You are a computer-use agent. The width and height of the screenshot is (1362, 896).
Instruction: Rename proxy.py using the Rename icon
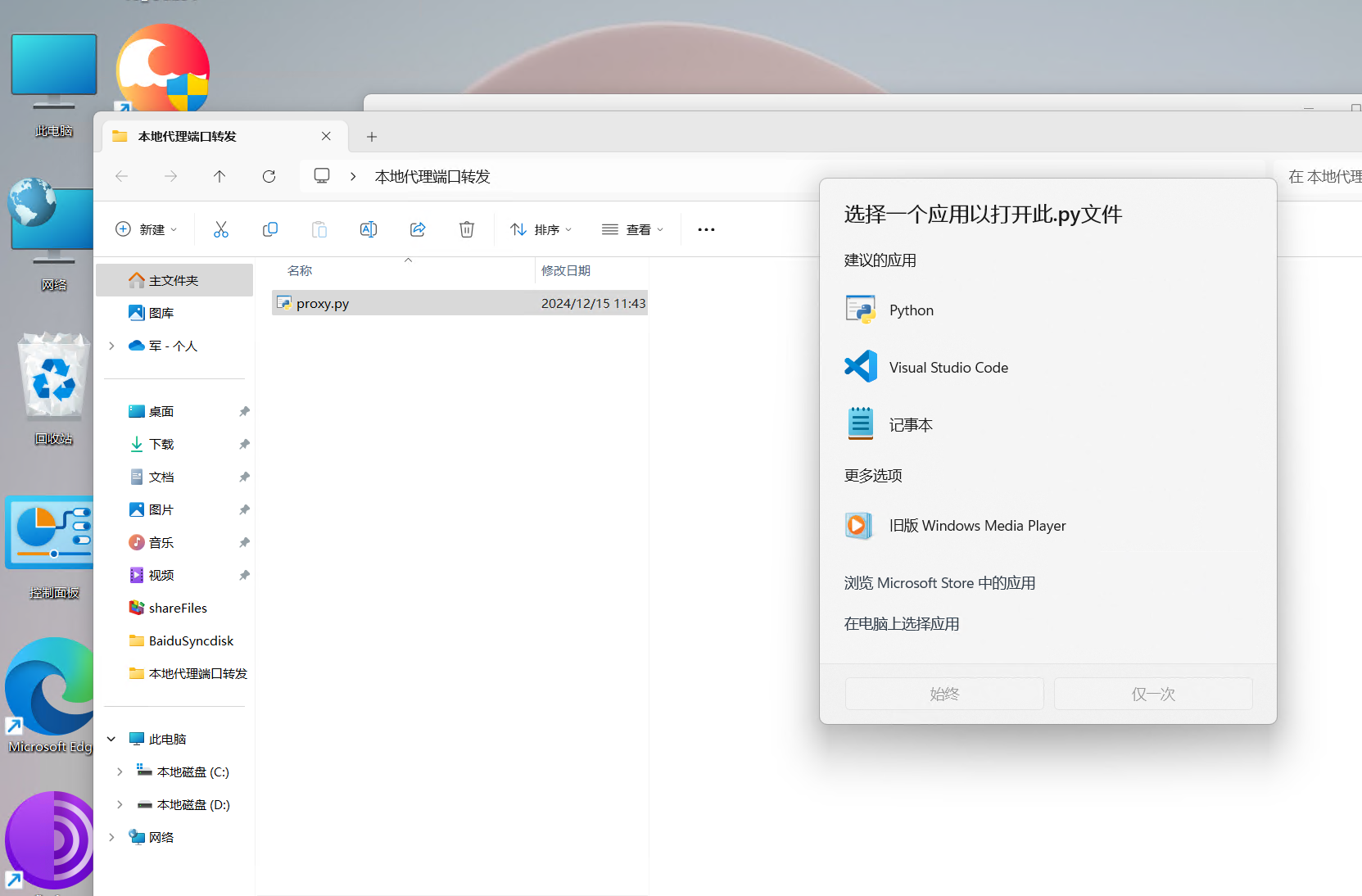368,229
